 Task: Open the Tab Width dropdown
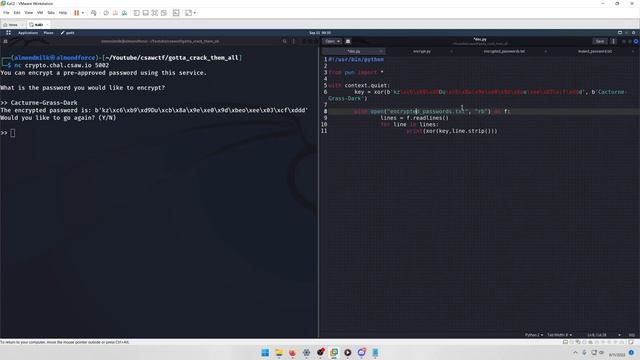tap(559, 335)
